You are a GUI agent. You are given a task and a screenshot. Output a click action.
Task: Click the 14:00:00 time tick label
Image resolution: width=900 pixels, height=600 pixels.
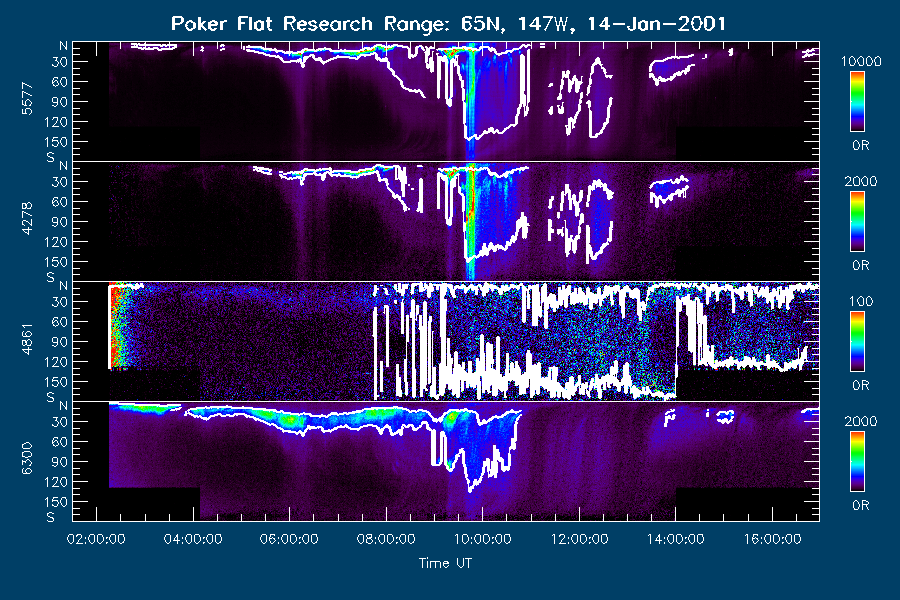pyautogui.click(x=676, y=539)
